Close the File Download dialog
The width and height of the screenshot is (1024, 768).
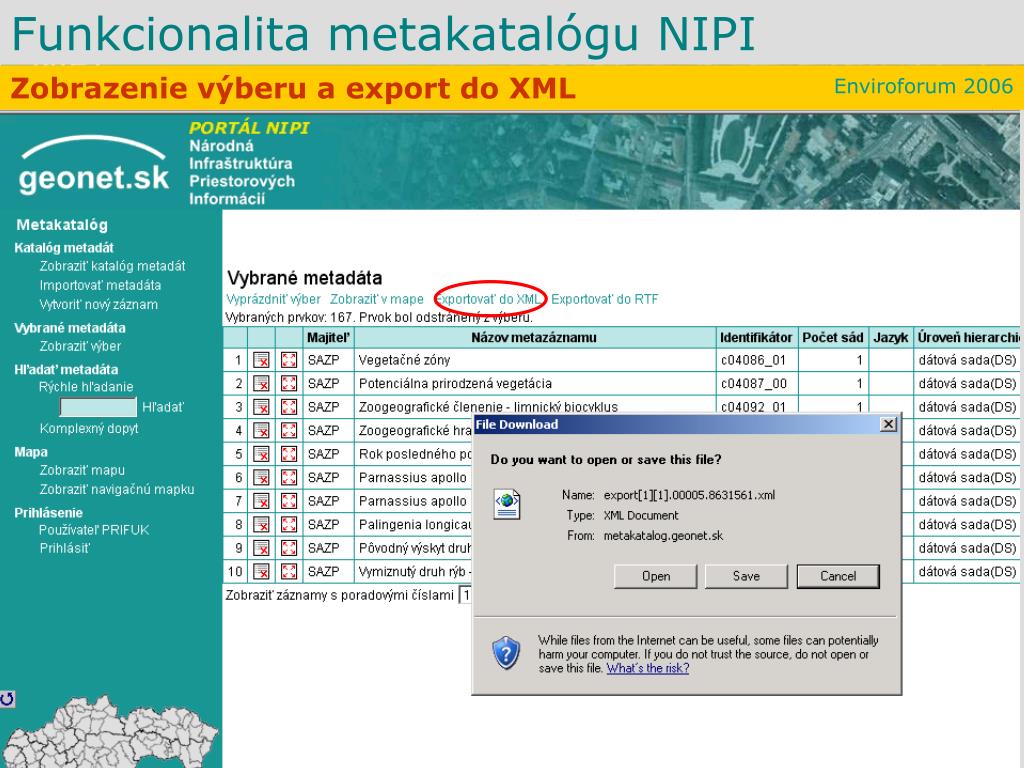[x=888, y=424]
